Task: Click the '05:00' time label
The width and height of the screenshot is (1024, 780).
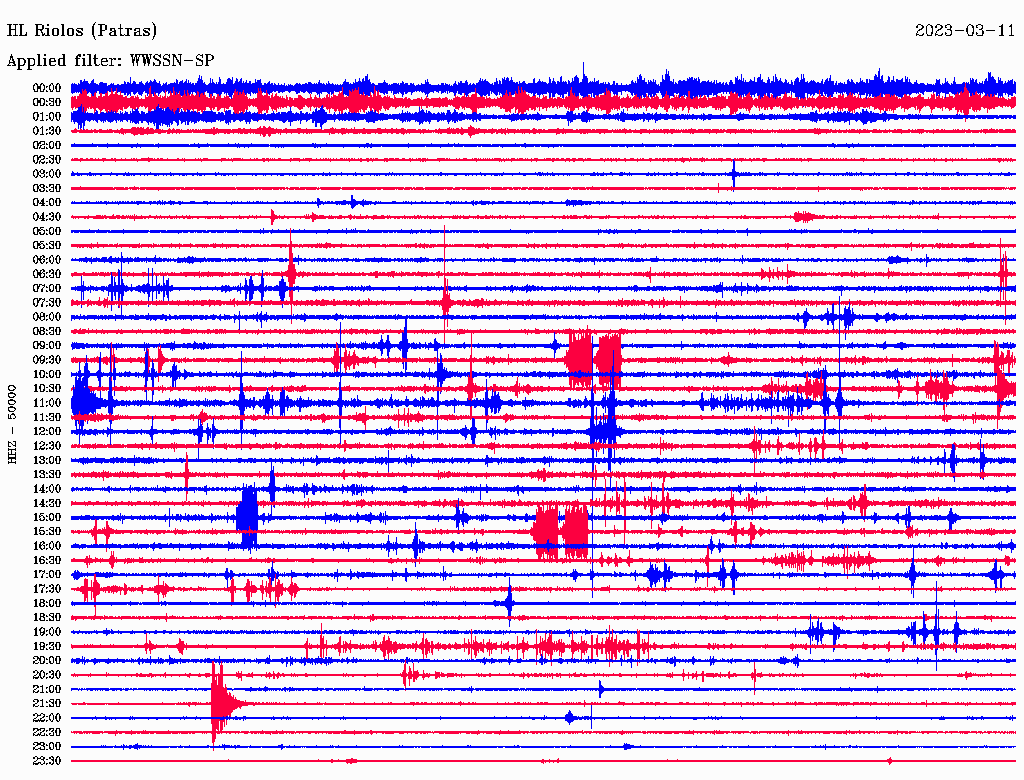Action: 47,232
